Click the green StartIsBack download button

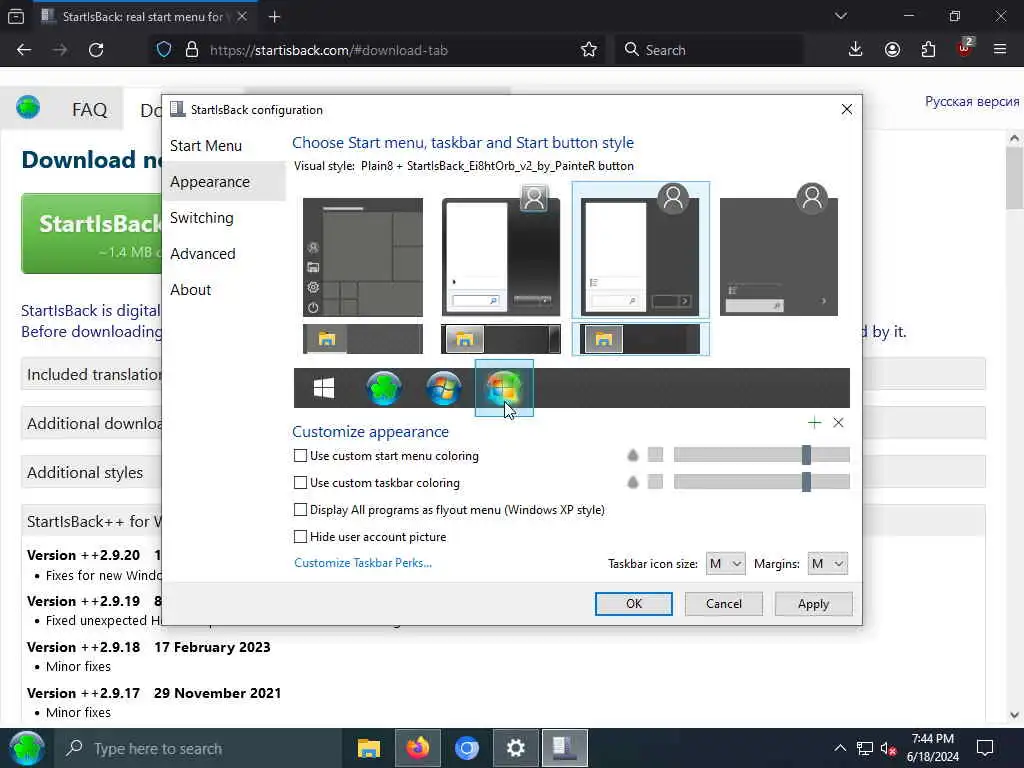pos(91,233)
